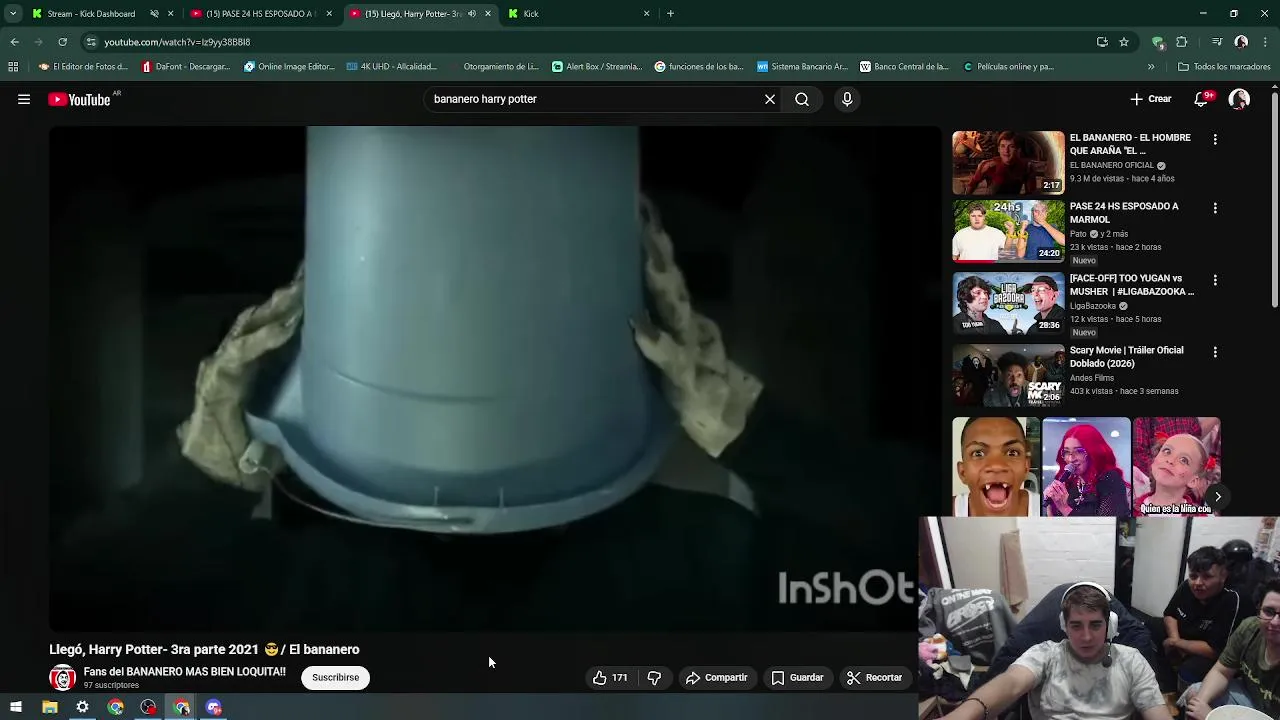Expand hidden bookmarks chevron
This screenshot has width=1280, height=720.
click(1151, 67)
